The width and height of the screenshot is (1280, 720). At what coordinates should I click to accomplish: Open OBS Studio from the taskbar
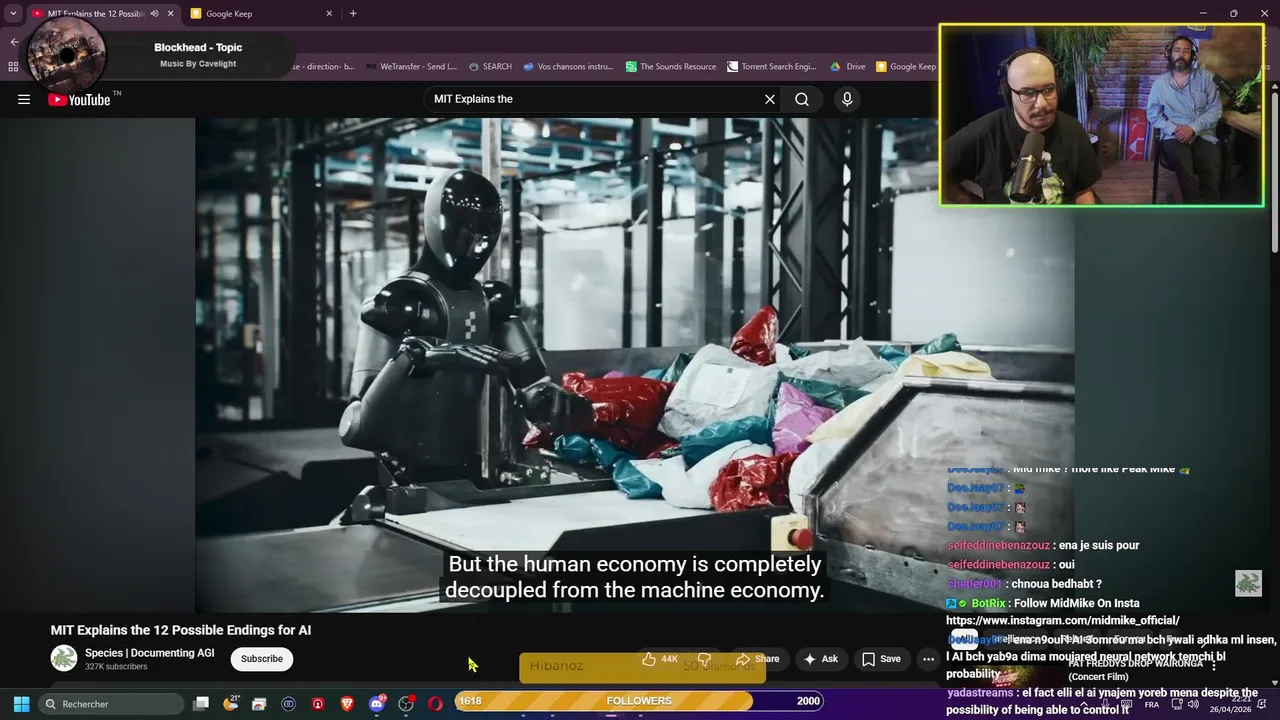(406, 704)
